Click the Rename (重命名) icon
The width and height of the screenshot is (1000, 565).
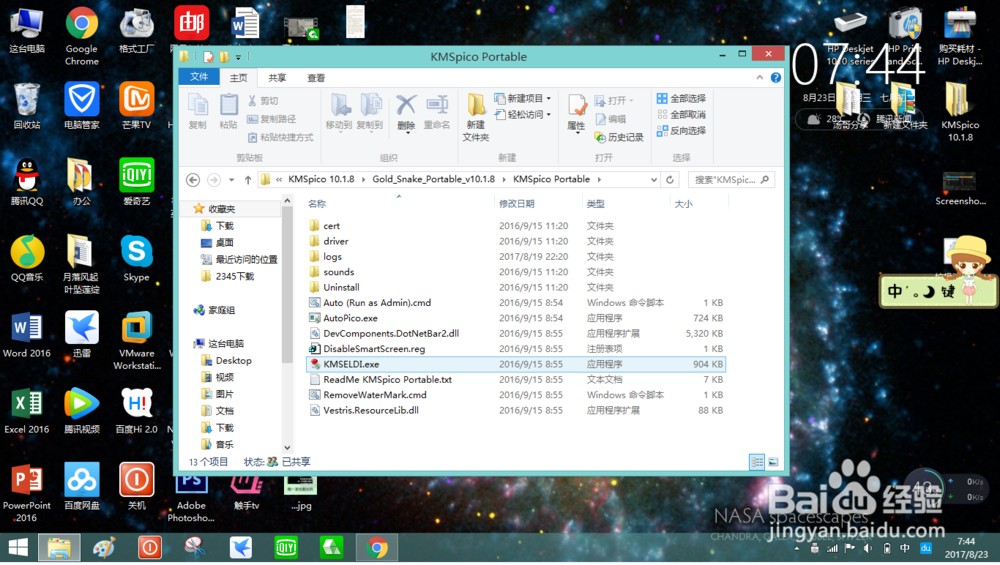point(437,105)
